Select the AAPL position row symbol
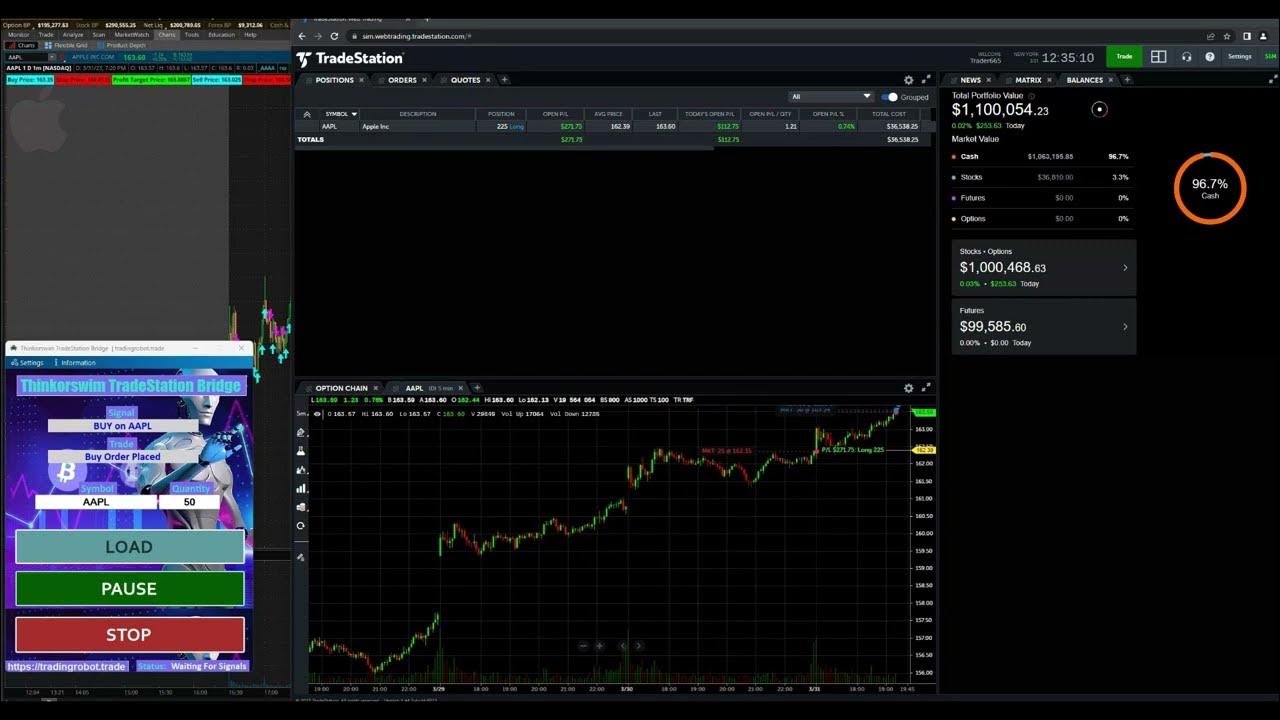 (x=329, y=127)
